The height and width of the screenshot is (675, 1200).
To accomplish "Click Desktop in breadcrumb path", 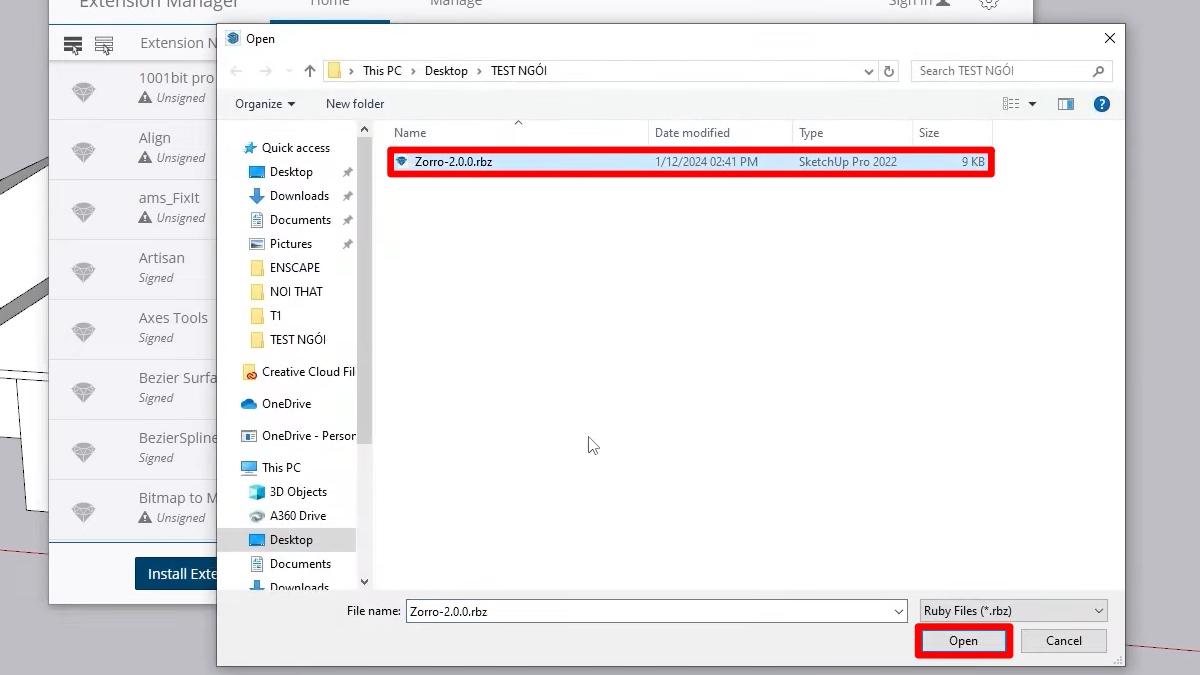I will click(446, 71).
